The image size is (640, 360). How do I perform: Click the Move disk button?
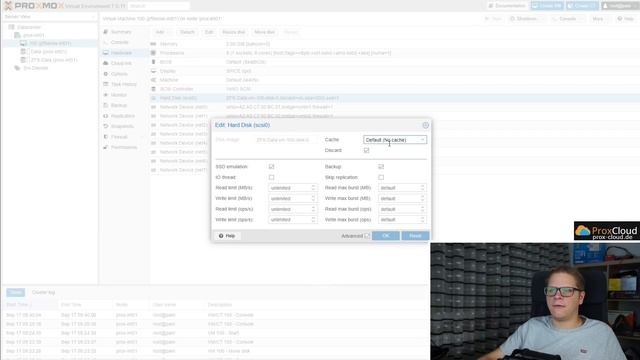tap(264, 32)
